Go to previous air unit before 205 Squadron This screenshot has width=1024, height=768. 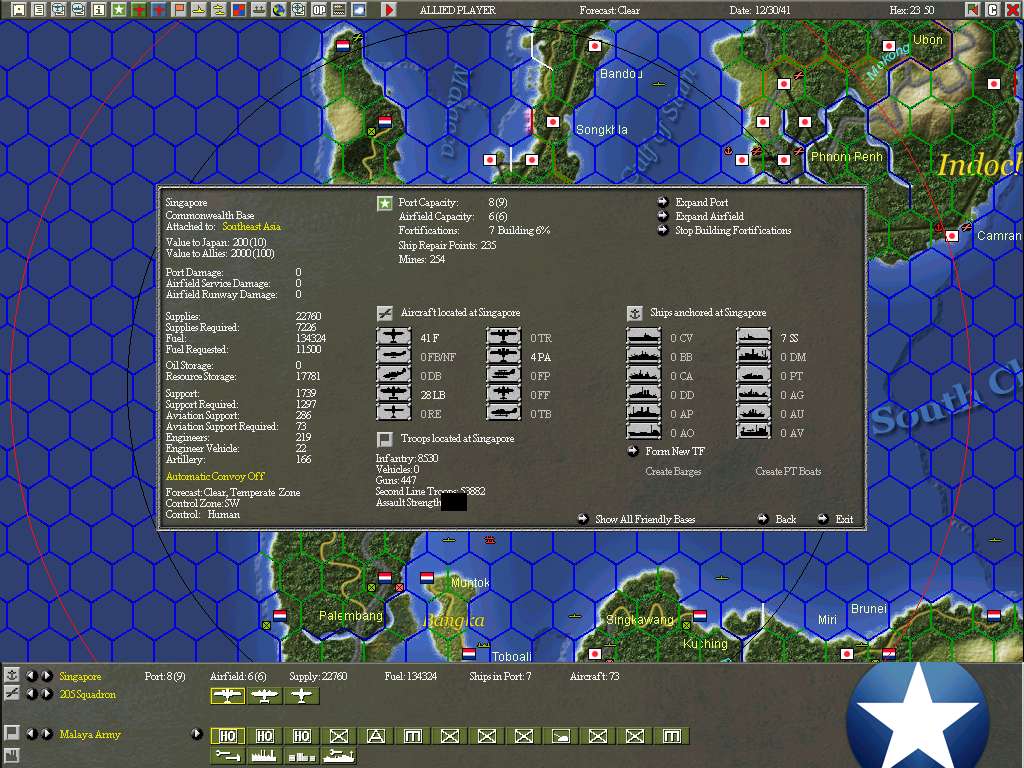tap(31, 694)
